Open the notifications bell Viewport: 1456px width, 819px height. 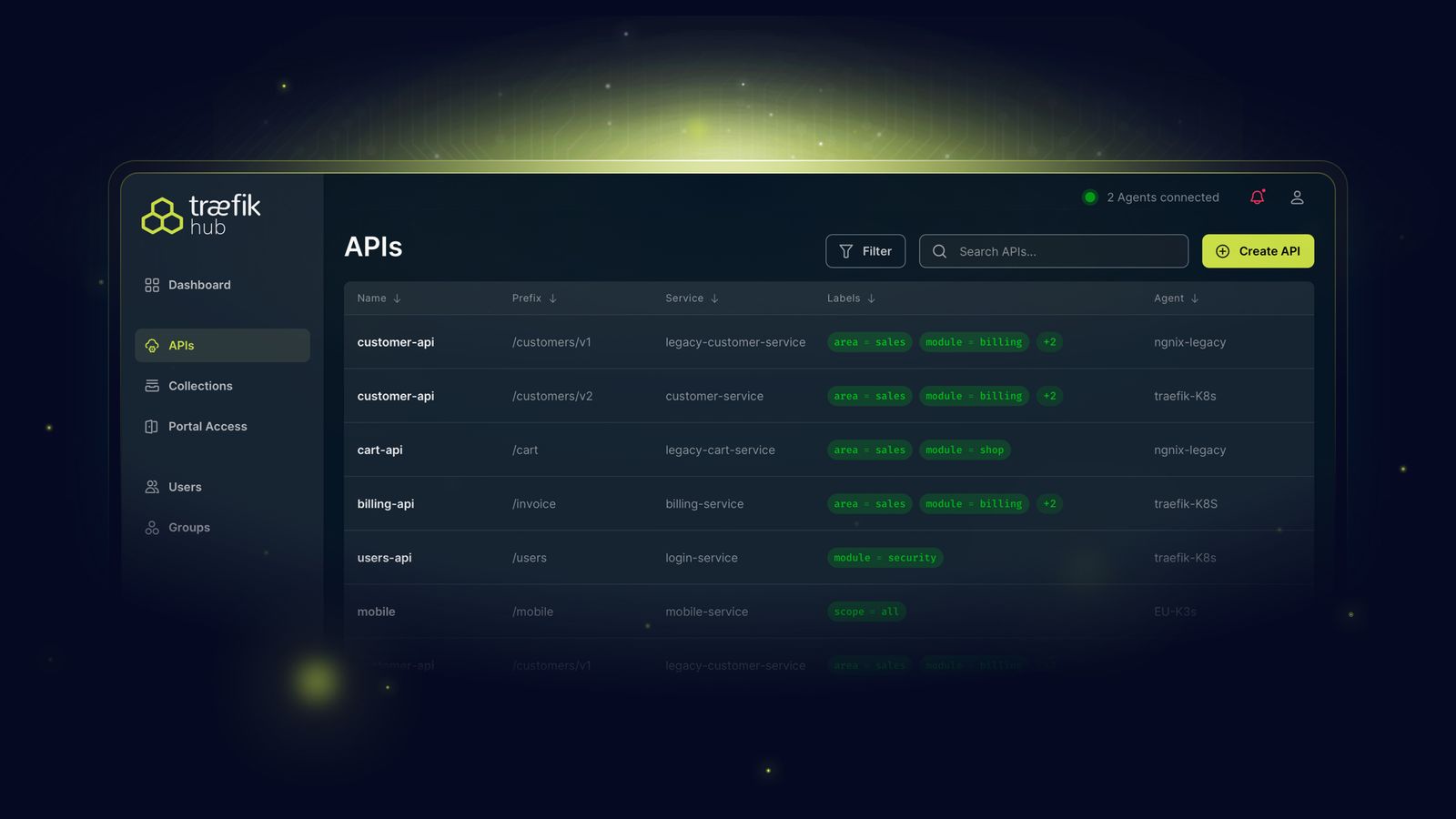point(1258,197)
